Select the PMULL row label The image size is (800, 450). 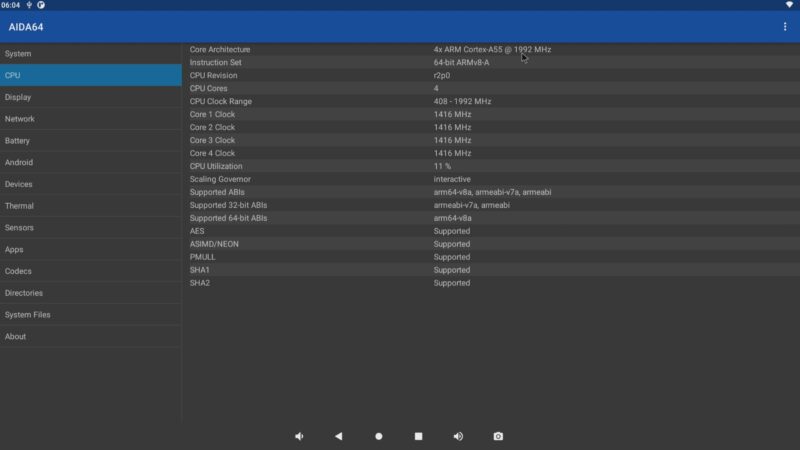coord(203,257)
